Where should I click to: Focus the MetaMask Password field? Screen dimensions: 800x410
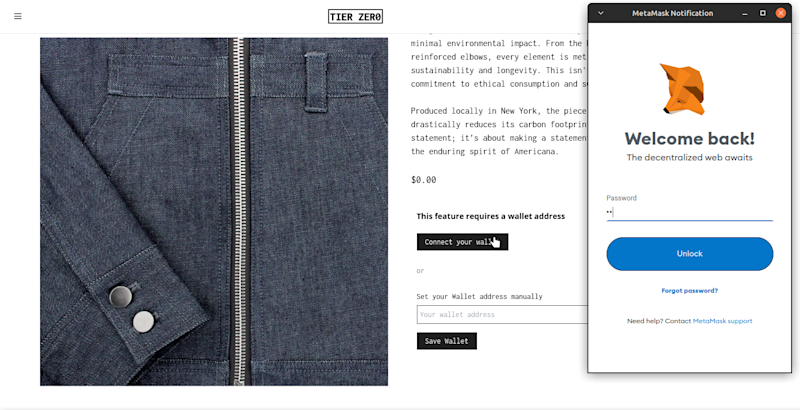(689, 212)
